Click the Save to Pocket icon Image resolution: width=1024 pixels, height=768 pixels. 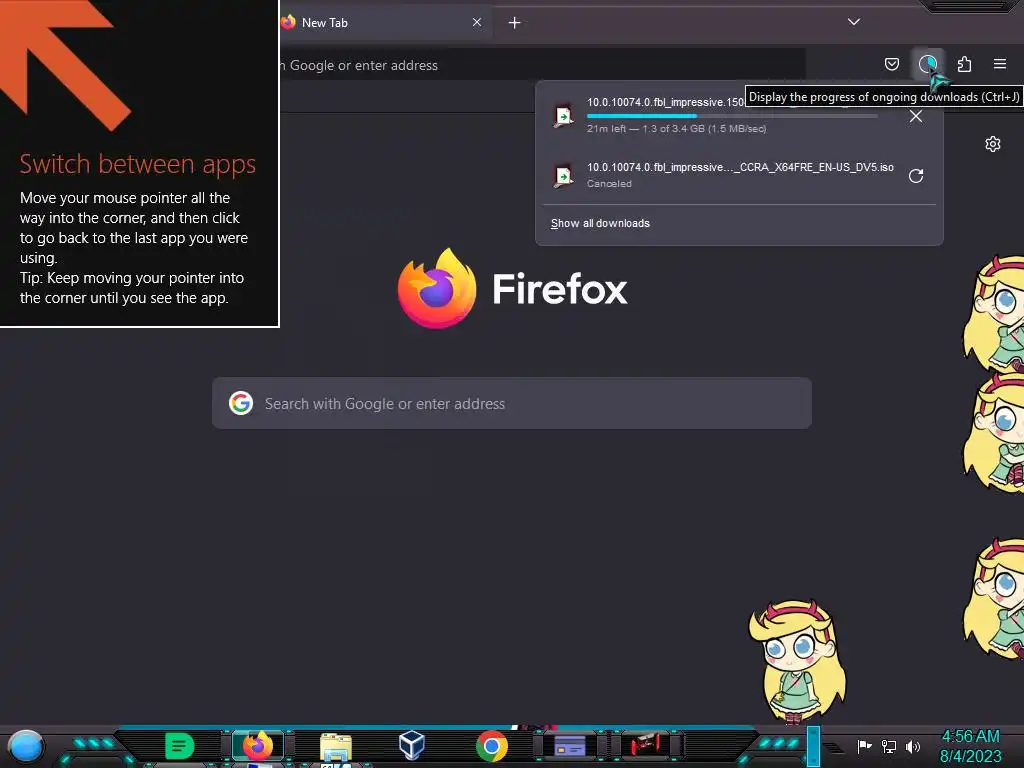891,64
